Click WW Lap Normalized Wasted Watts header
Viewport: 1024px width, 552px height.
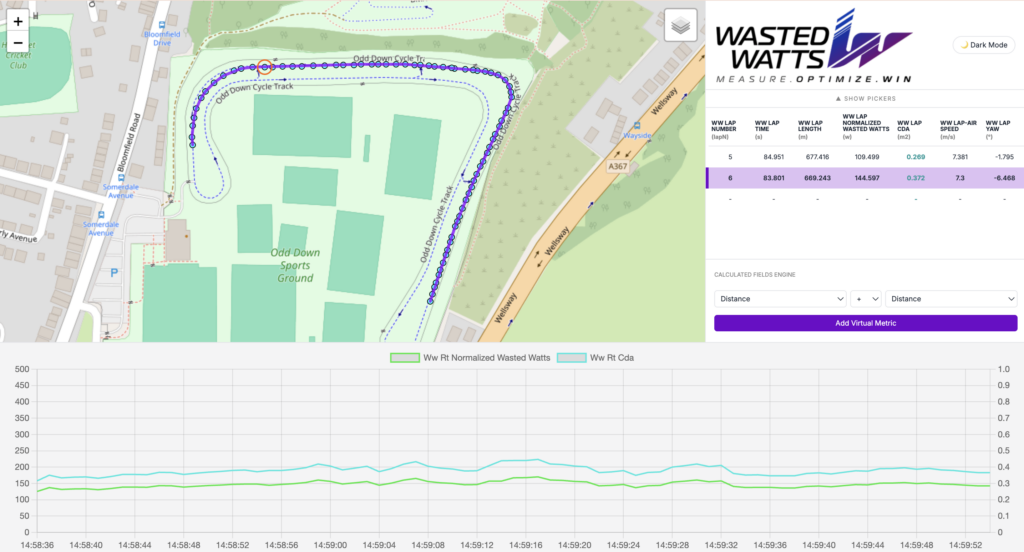866,127
